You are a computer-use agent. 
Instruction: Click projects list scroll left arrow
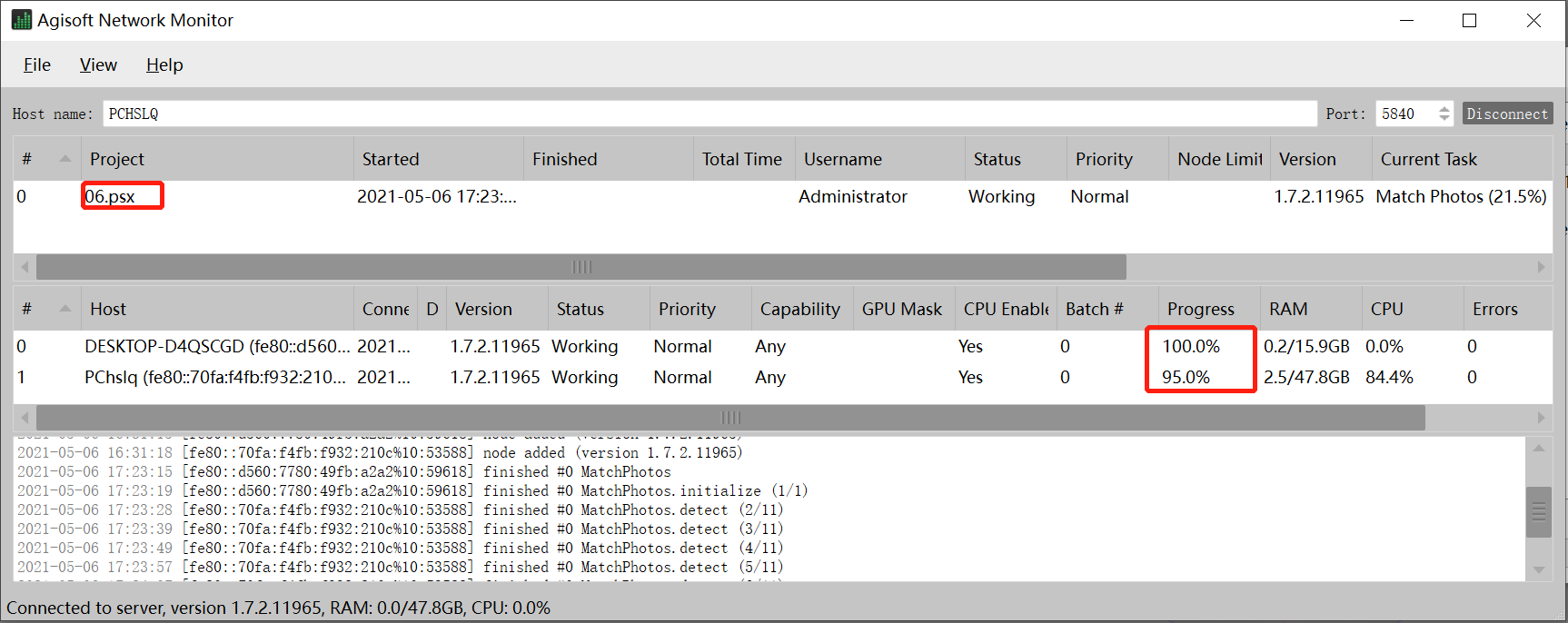(x=25, y=267)
